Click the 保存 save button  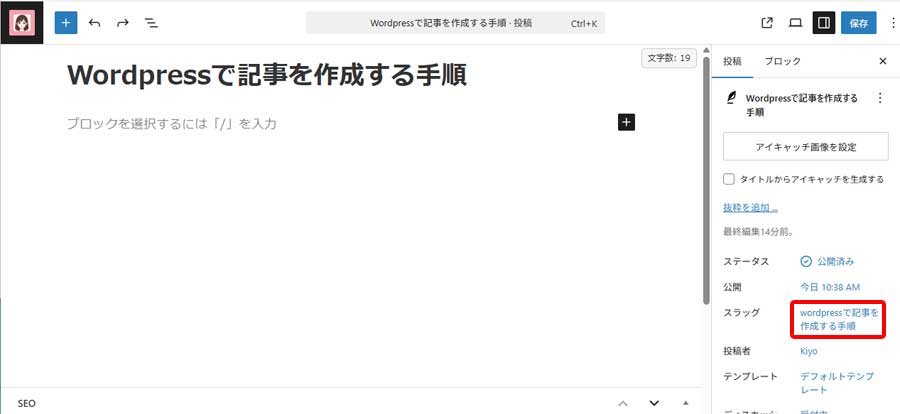(x=859, y=23)
